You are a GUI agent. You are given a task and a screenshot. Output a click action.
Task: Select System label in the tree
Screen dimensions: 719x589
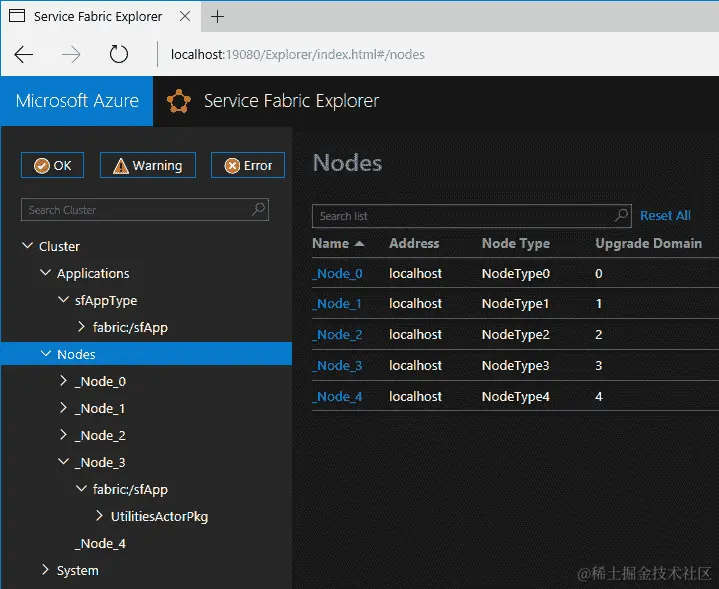(x=77, y=571)
